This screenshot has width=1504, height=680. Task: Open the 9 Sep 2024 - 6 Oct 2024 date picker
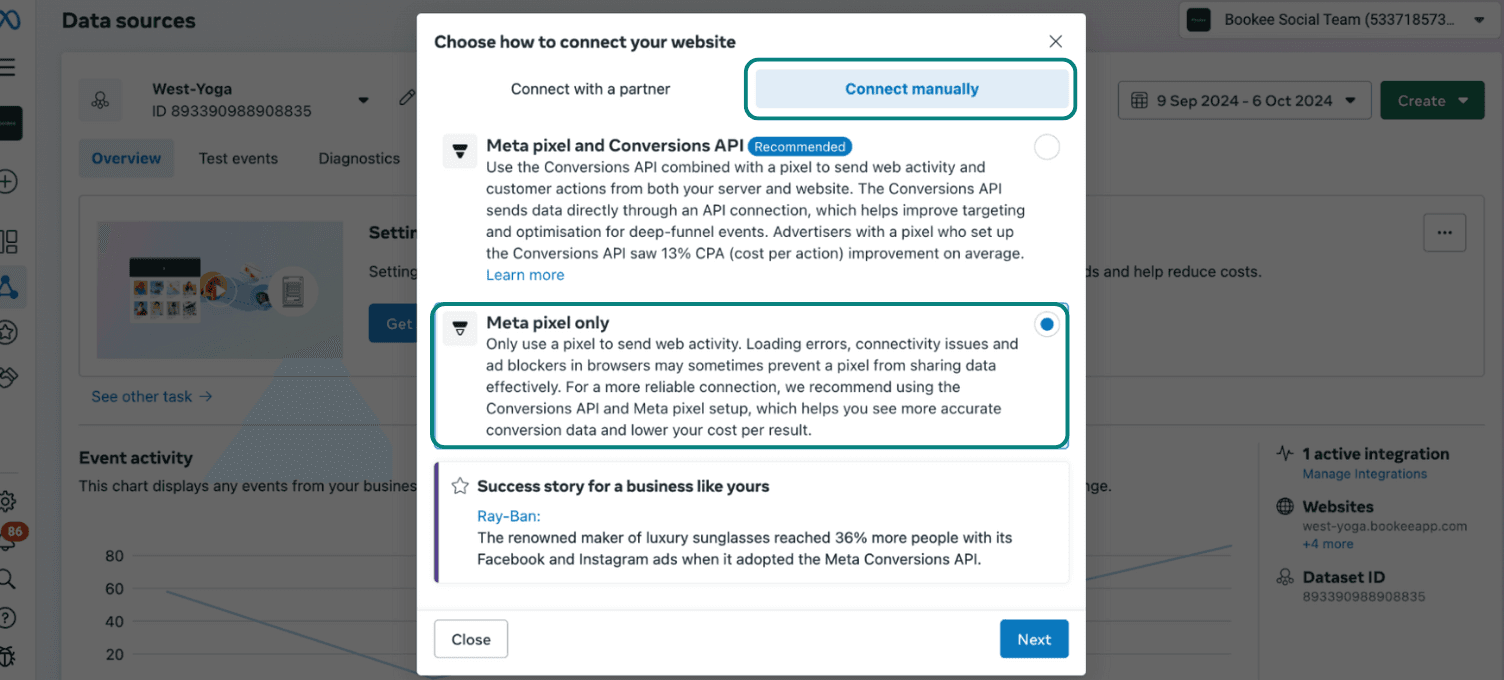1244,100
